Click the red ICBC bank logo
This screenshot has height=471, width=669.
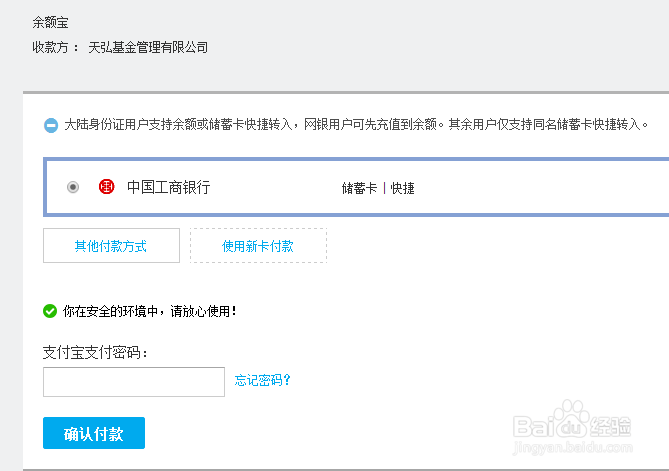pos(107,187)
